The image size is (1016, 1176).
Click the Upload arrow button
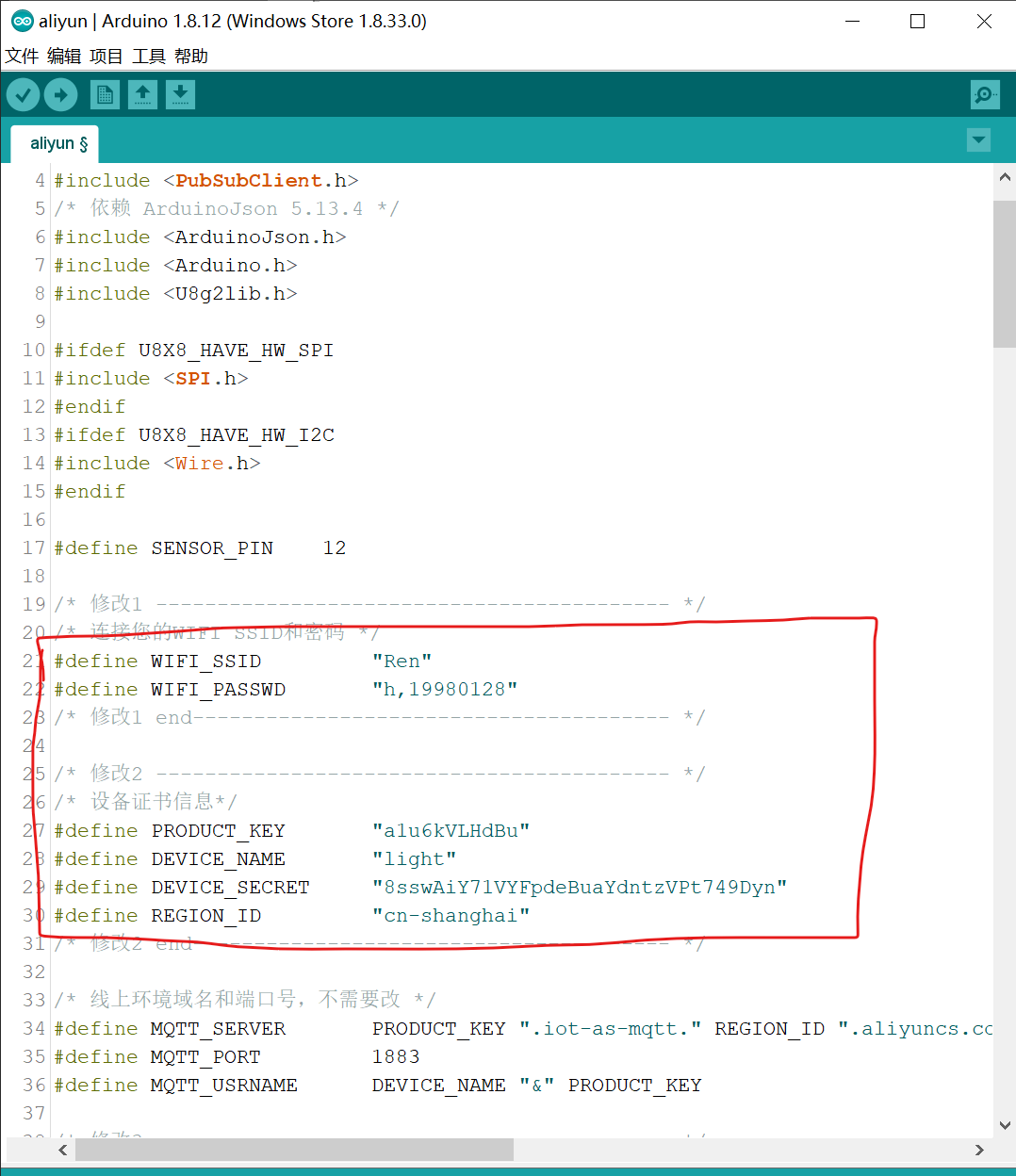click(61, 95)
